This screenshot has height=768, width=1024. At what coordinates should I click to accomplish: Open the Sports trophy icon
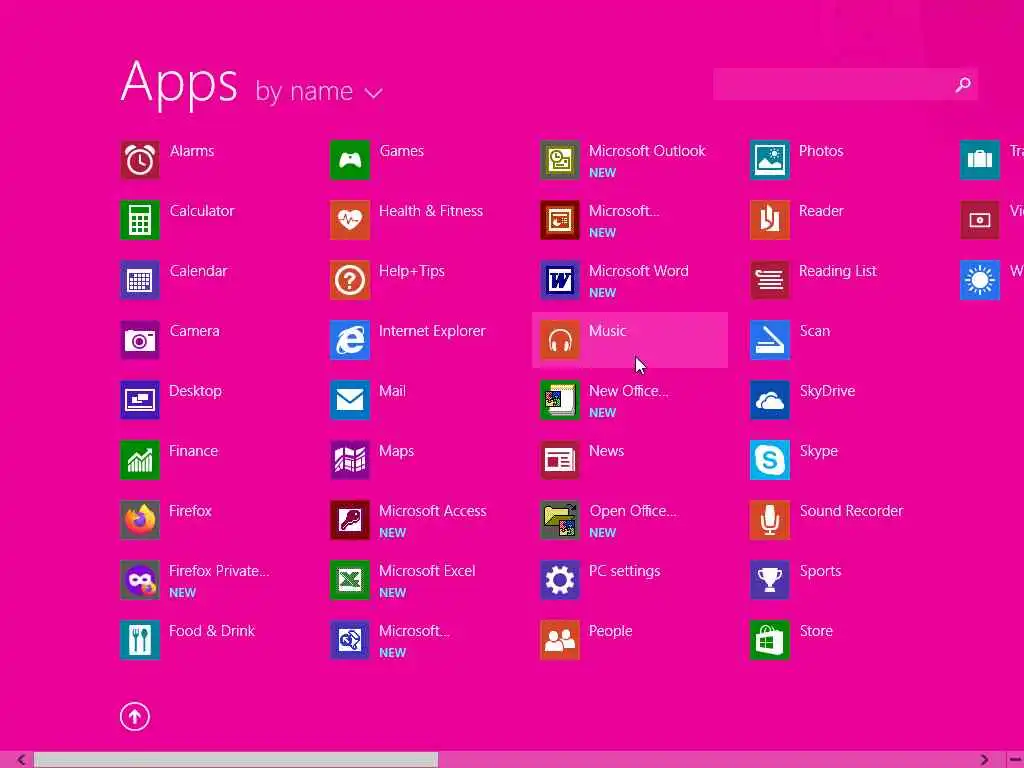tap(770, 580)
